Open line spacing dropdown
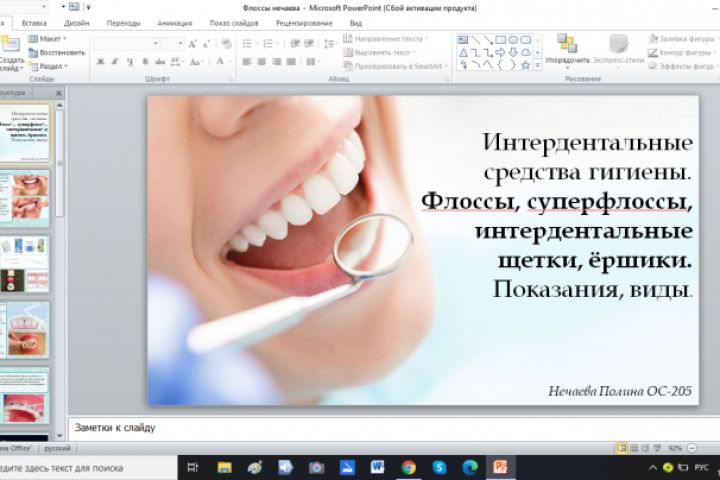The image size is (720, 480). [x=330, y=44]
